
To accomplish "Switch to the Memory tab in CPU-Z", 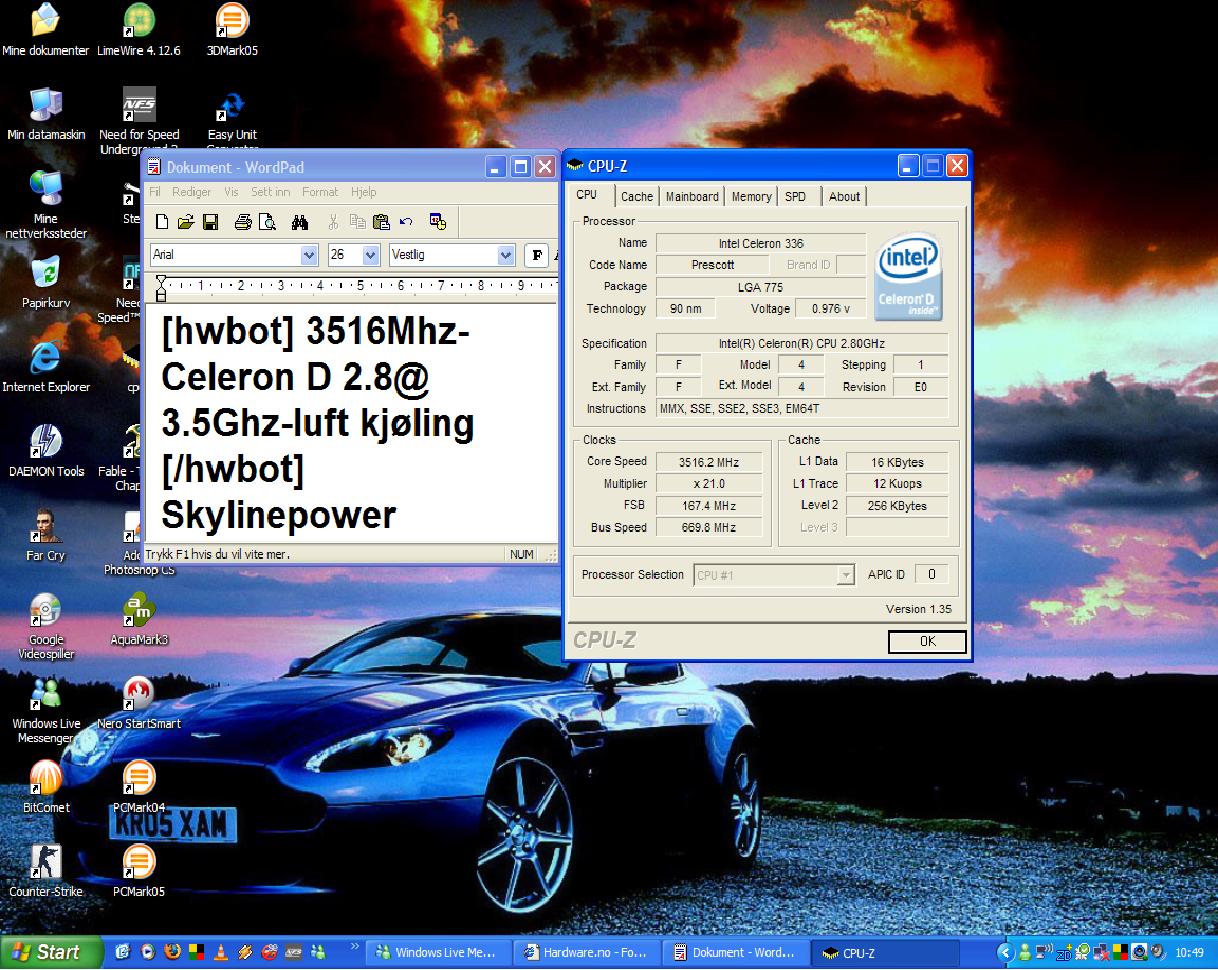I will [751, 197].
